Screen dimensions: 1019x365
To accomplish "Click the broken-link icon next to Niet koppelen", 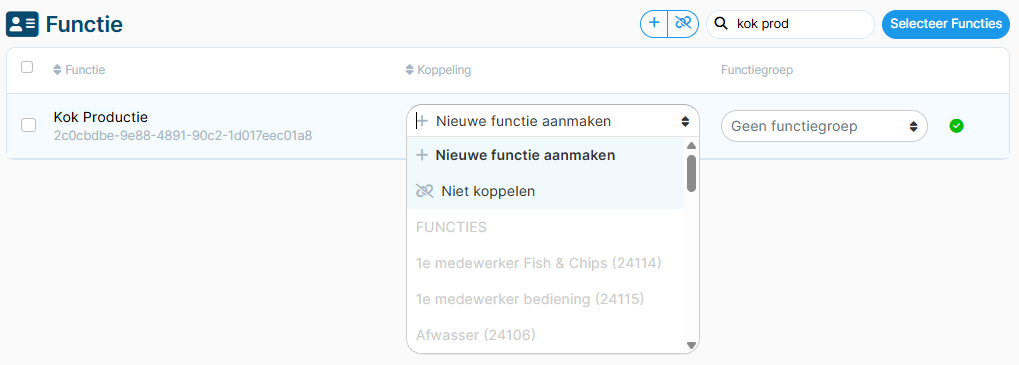I will point(424,192).
